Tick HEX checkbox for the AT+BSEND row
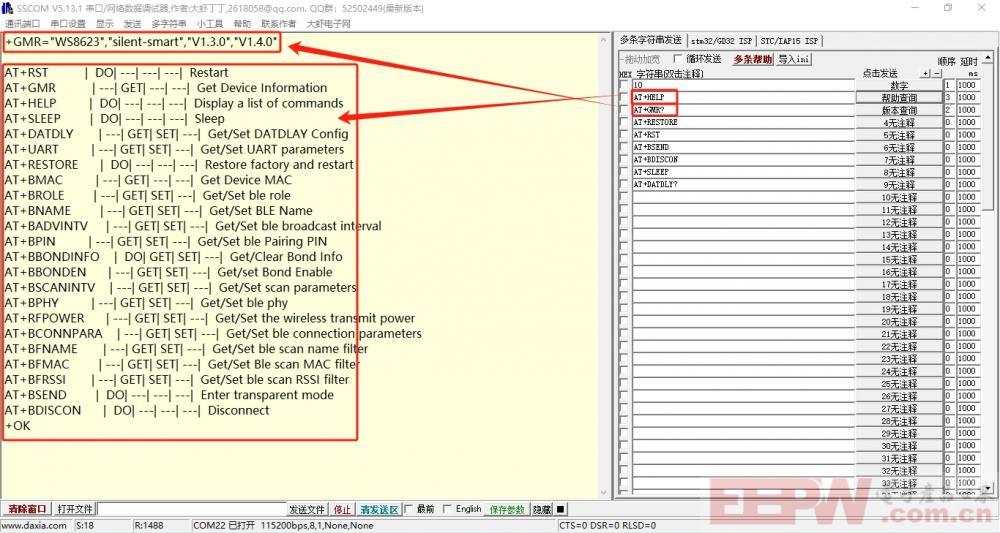 624,147
